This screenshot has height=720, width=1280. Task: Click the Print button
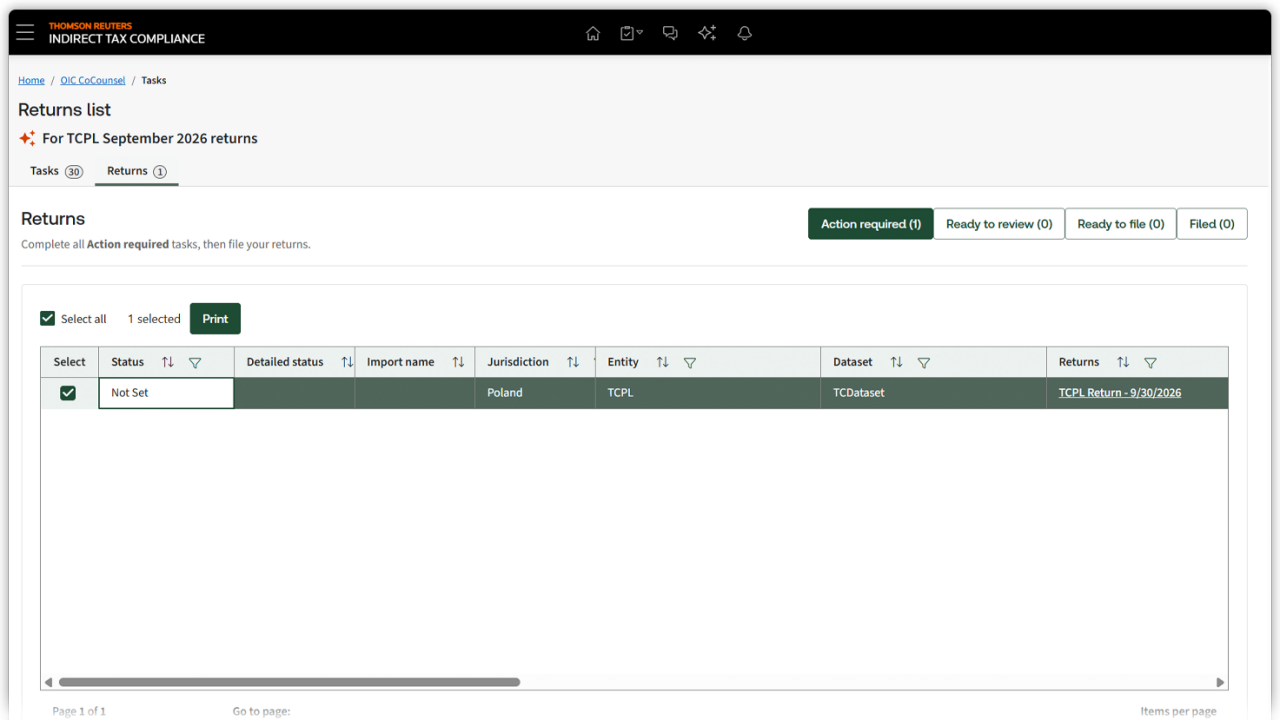point(215,319)
